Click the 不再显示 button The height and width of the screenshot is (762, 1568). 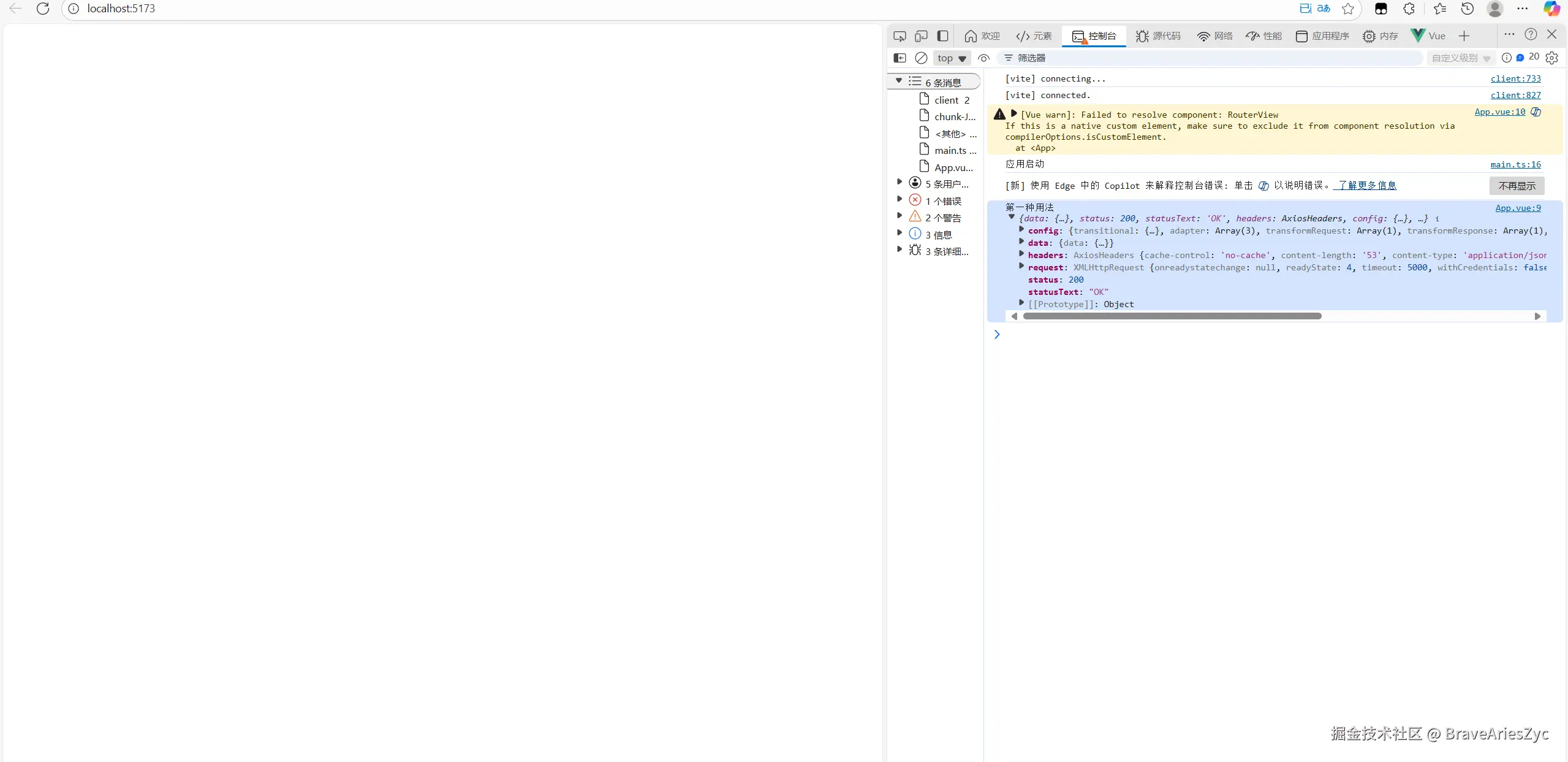pyautogui.click(x=1517, y=186)
